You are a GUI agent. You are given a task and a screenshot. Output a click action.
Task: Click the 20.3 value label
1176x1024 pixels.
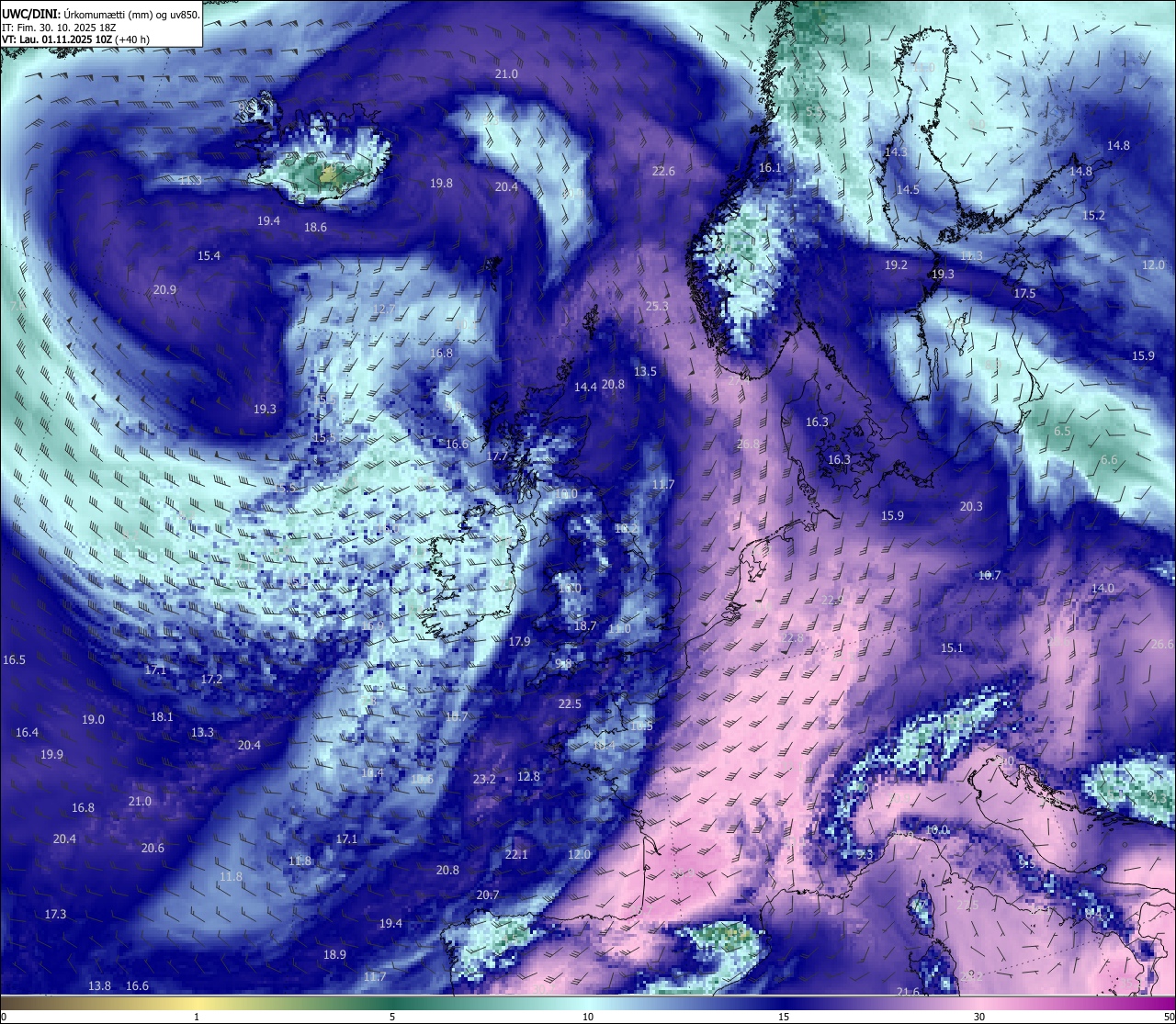971,506
